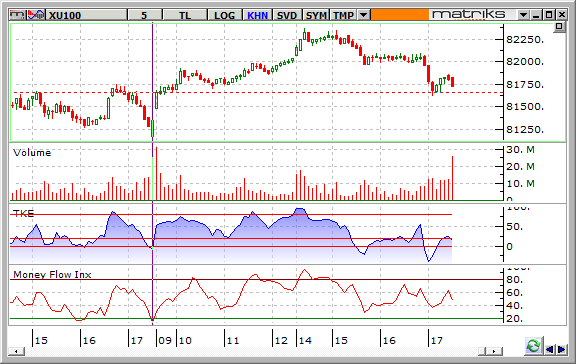Viewport: 576px width, 364px height.
Task: Click the 81250 price axis label
Action: click(x=525, y=130)
